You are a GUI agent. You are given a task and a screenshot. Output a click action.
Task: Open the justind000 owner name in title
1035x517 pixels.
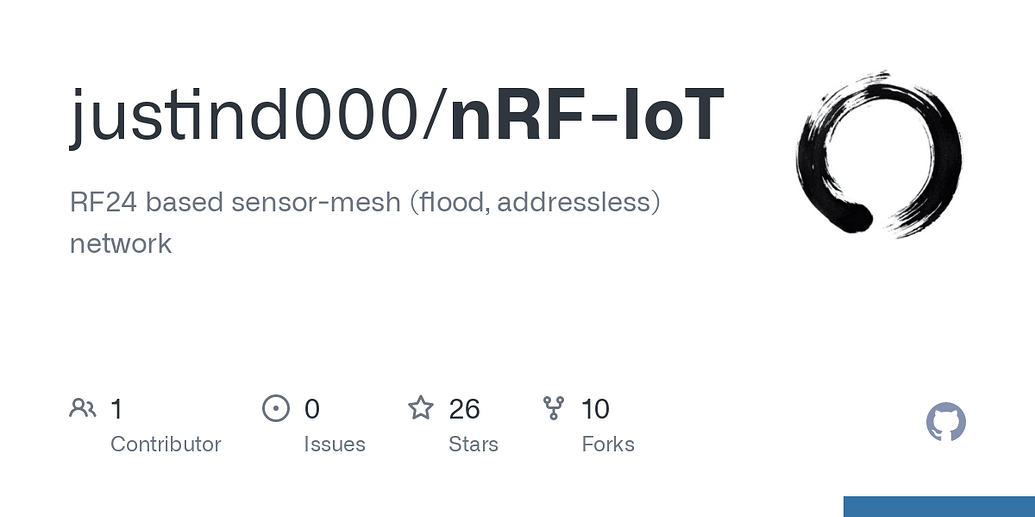[247, 117]
